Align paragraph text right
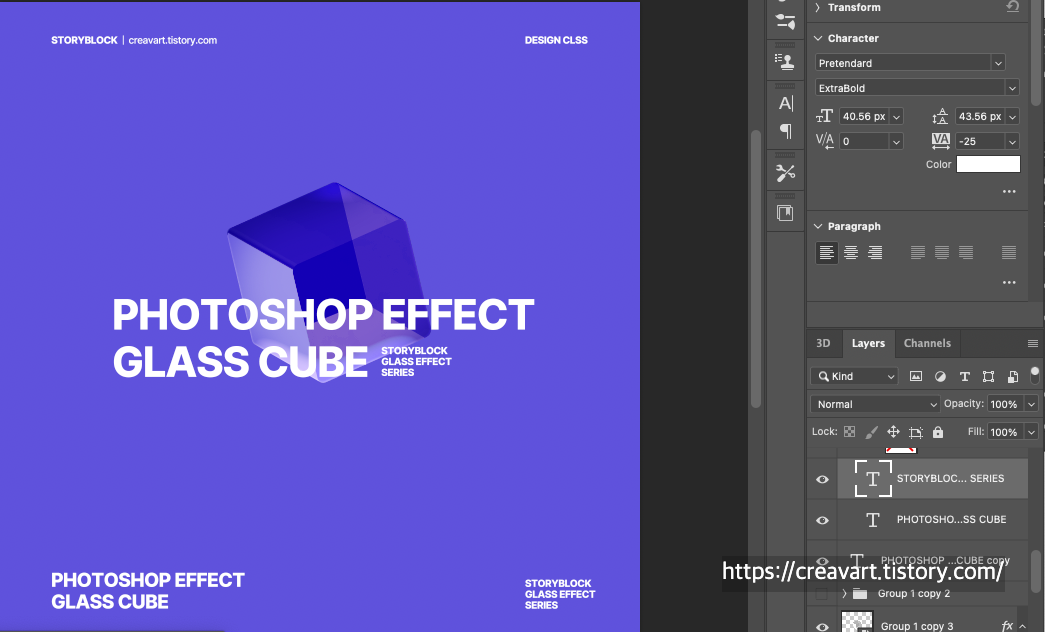1045x632 pixels. pyautogui.click(x=874, y=252)
